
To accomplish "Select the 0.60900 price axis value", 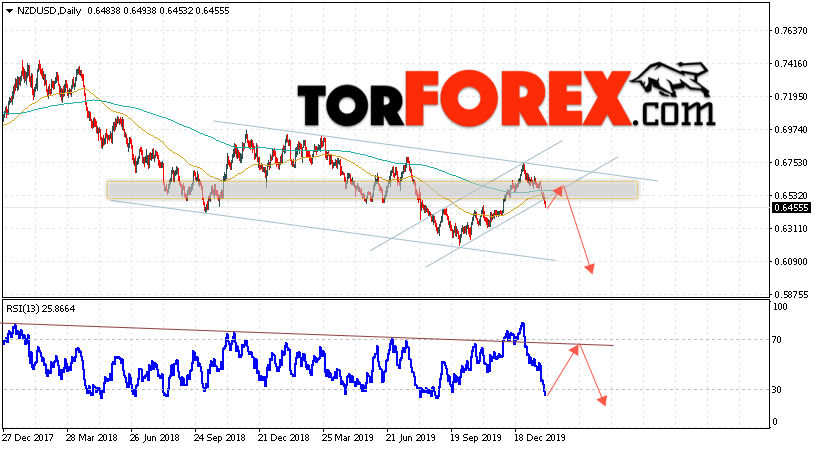I will pyautogui.click(x=791, y=262).
